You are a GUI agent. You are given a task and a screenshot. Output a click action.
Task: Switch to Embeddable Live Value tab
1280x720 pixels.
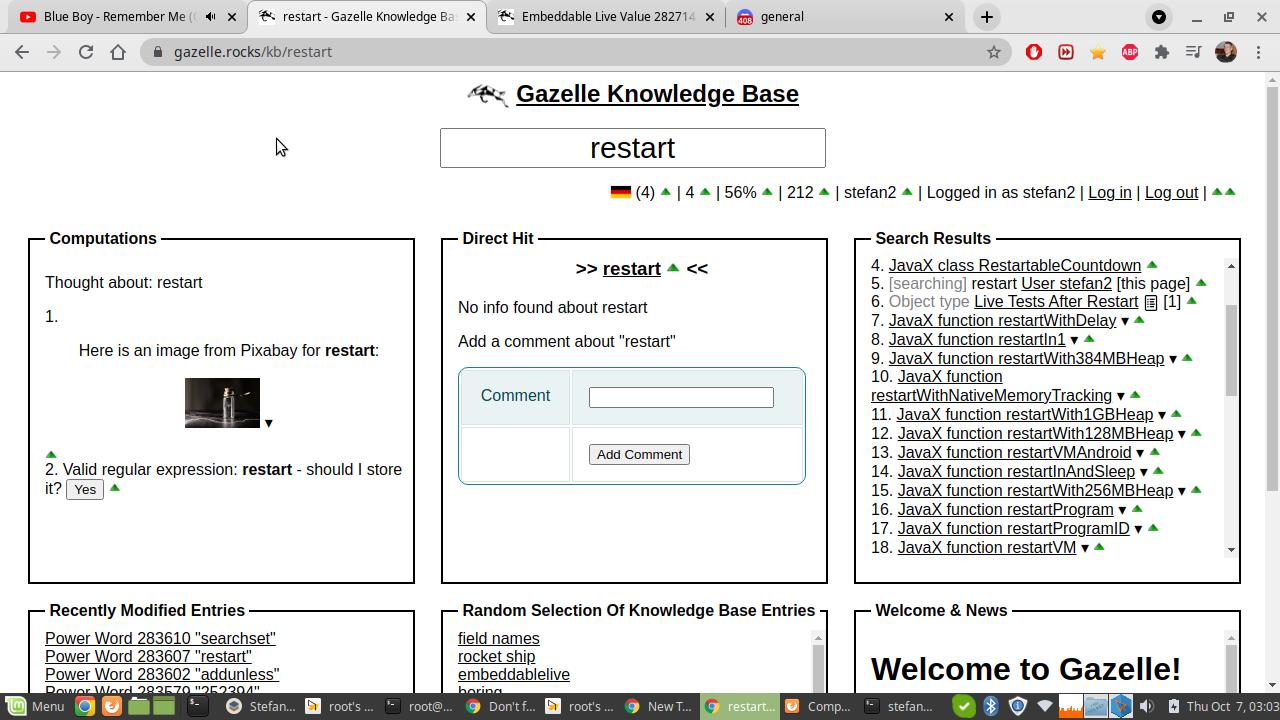tap(610, 17)
